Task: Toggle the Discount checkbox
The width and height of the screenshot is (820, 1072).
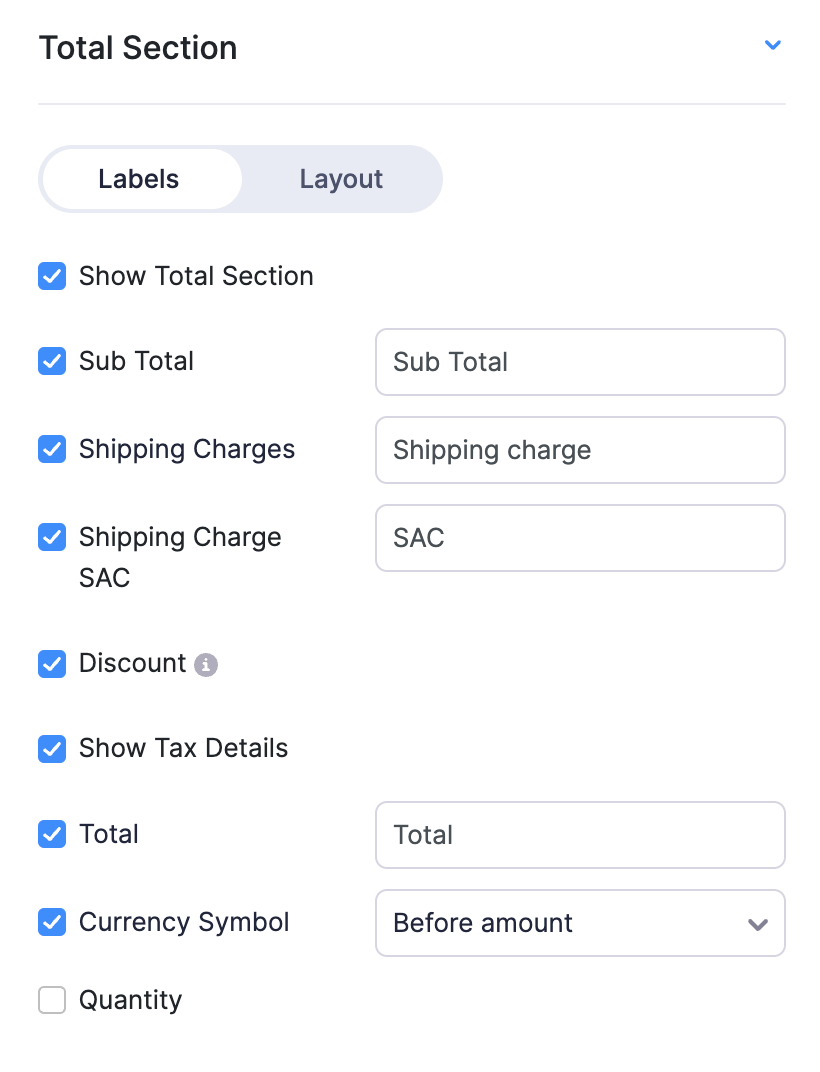Action: pyautogui.click(x=52, y=664)
